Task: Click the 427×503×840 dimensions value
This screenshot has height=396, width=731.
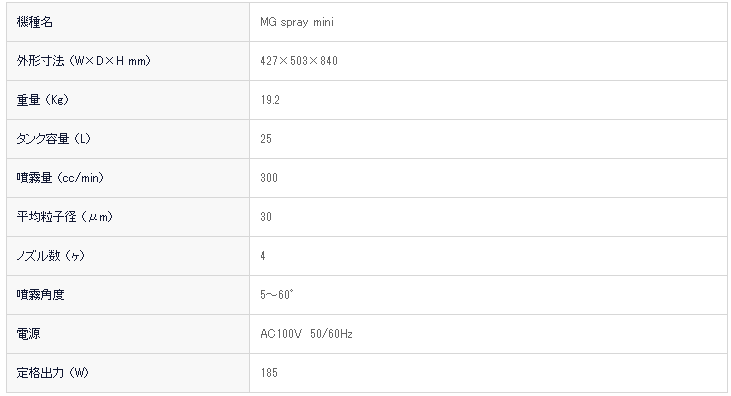Action: coord(299,61)
